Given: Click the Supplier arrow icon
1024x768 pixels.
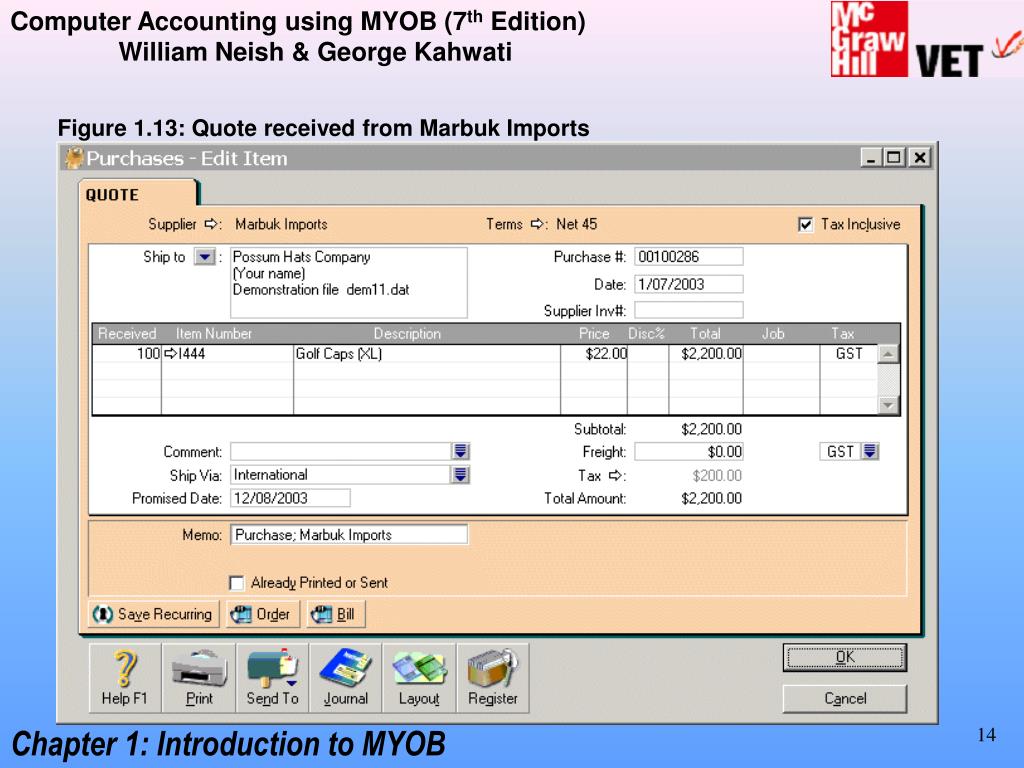Looking at the screenshot, I should coord(211,224).
